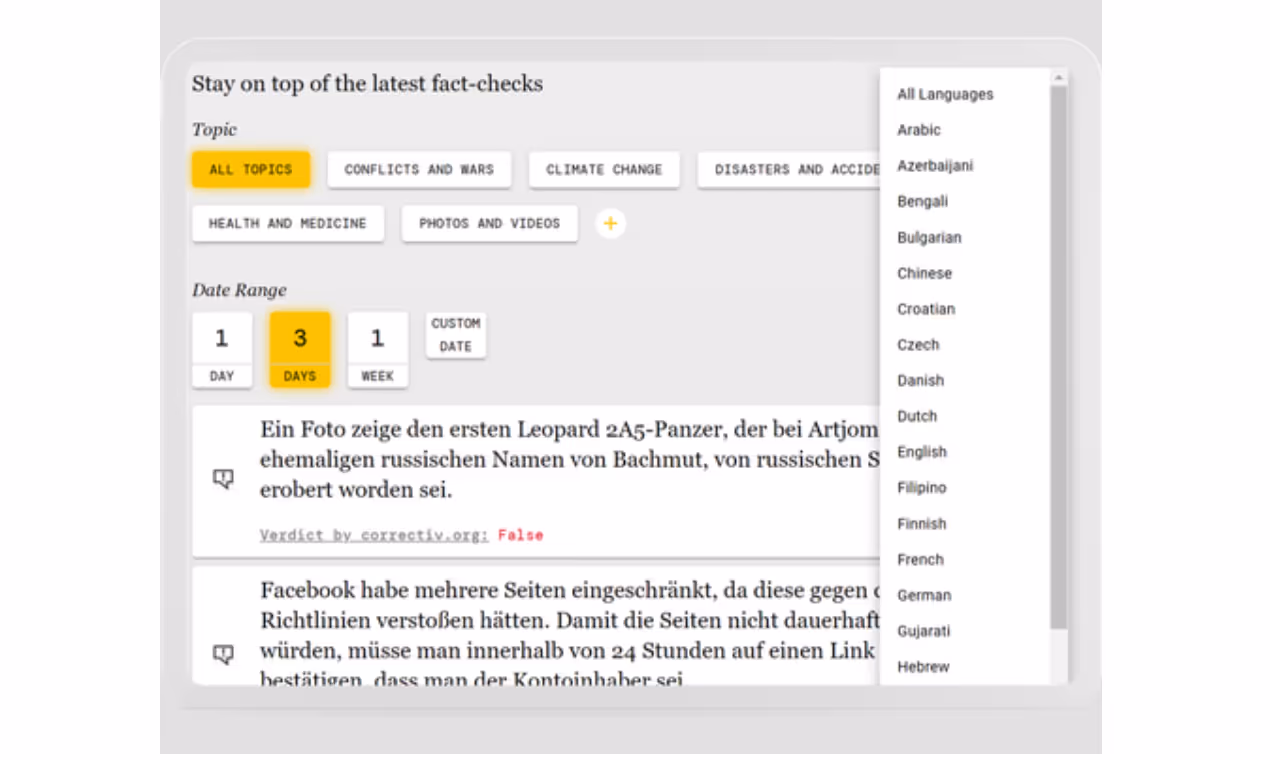Viewport: 1270px width, 760px height.
Task: Click the red False verdict label
Action: pos(521,535)
